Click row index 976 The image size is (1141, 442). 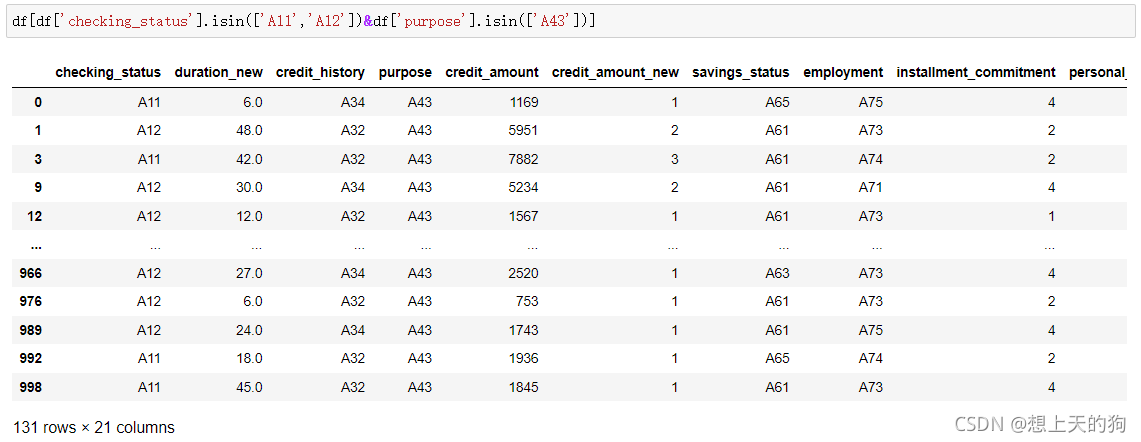[31, 301]
